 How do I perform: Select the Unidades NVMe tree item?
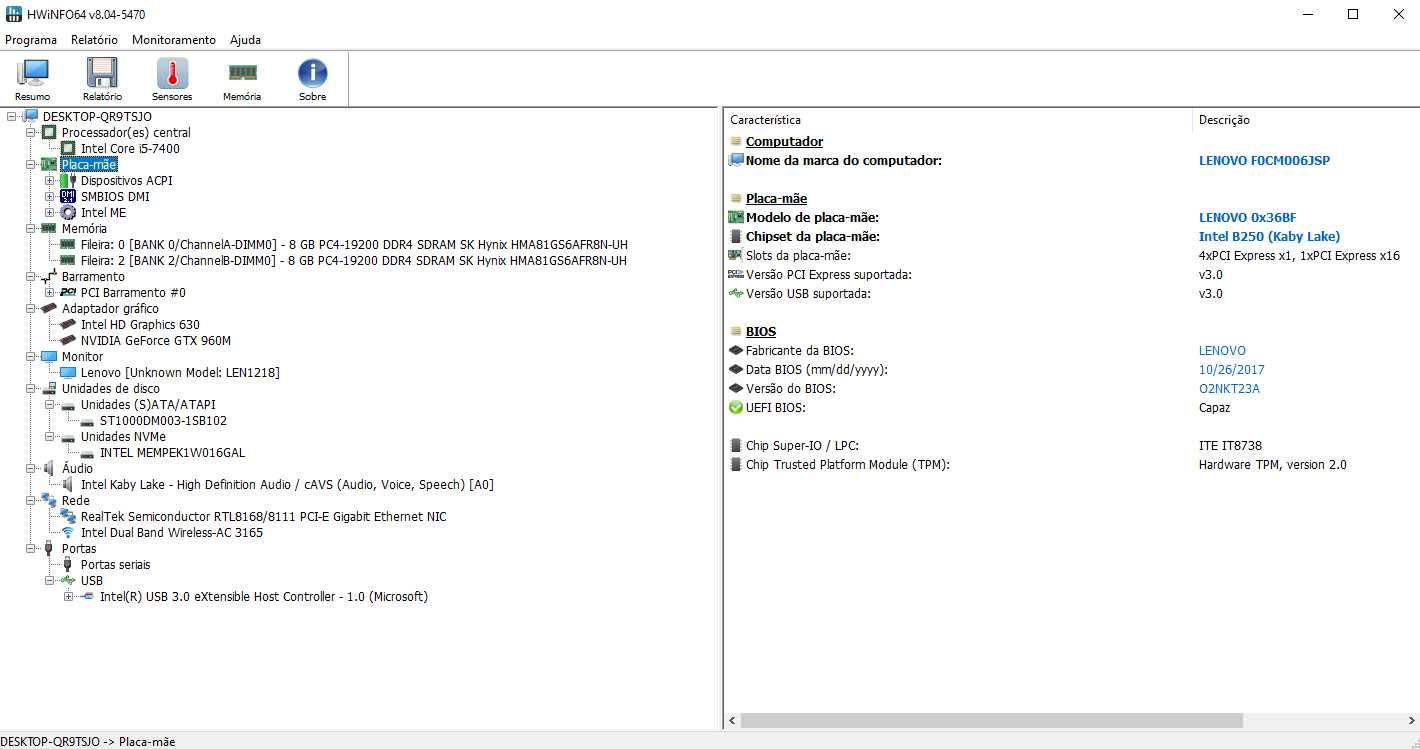coord(123,437)
